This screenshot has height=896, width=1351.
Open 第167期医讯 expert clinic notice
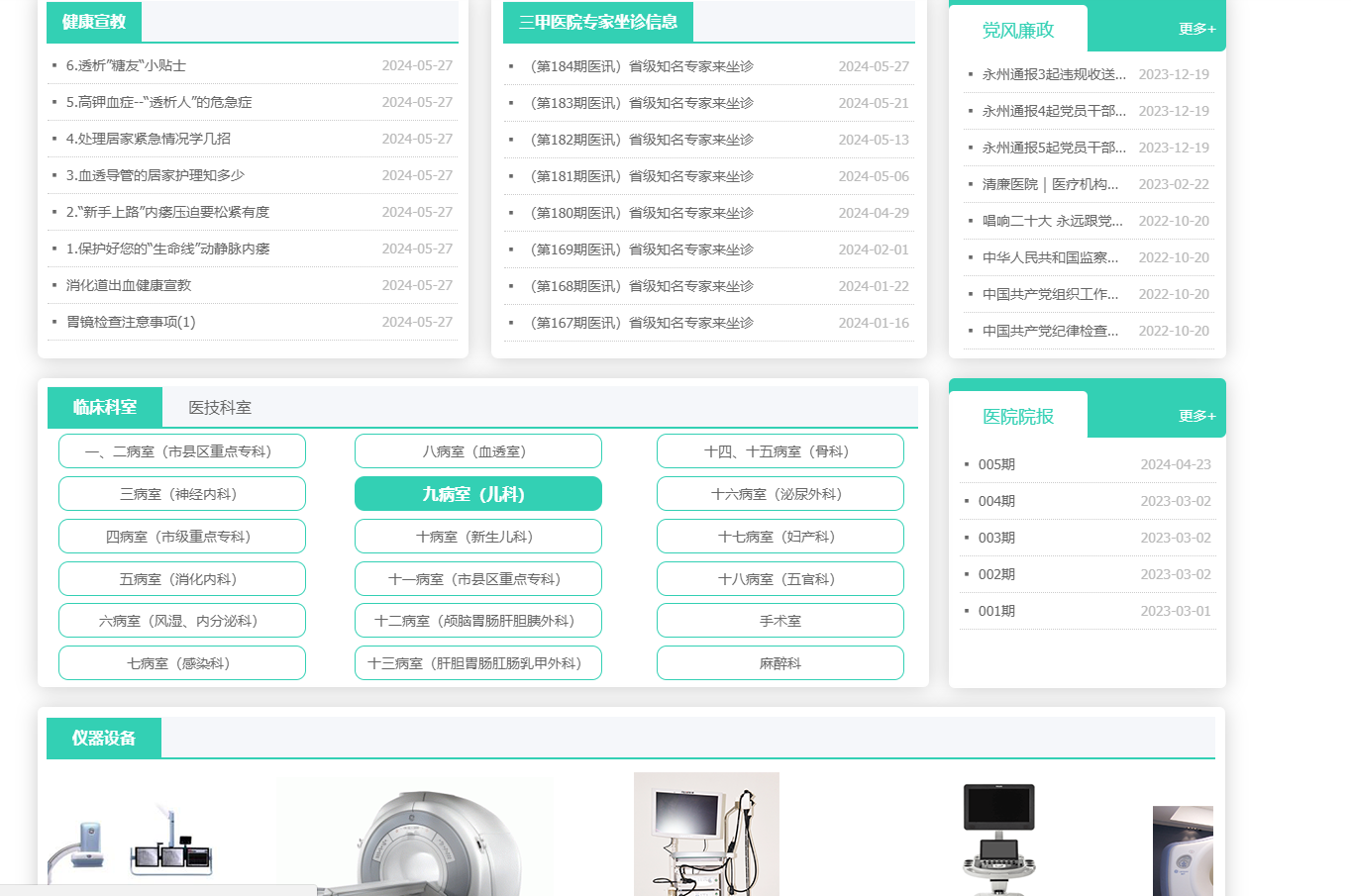[640, 324]
